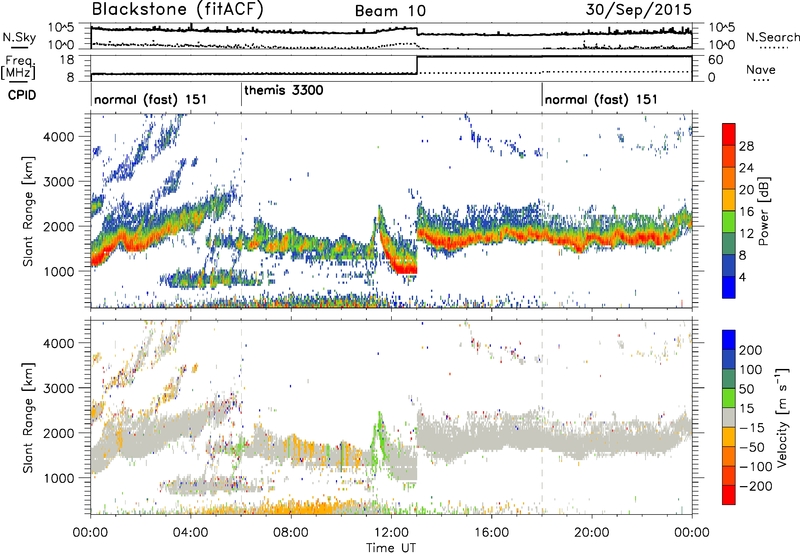Image resolution: width=800 pixels, height=554 pixels.
Task: Click the 'Nave' legend label
Action: (x=761, y=69)
